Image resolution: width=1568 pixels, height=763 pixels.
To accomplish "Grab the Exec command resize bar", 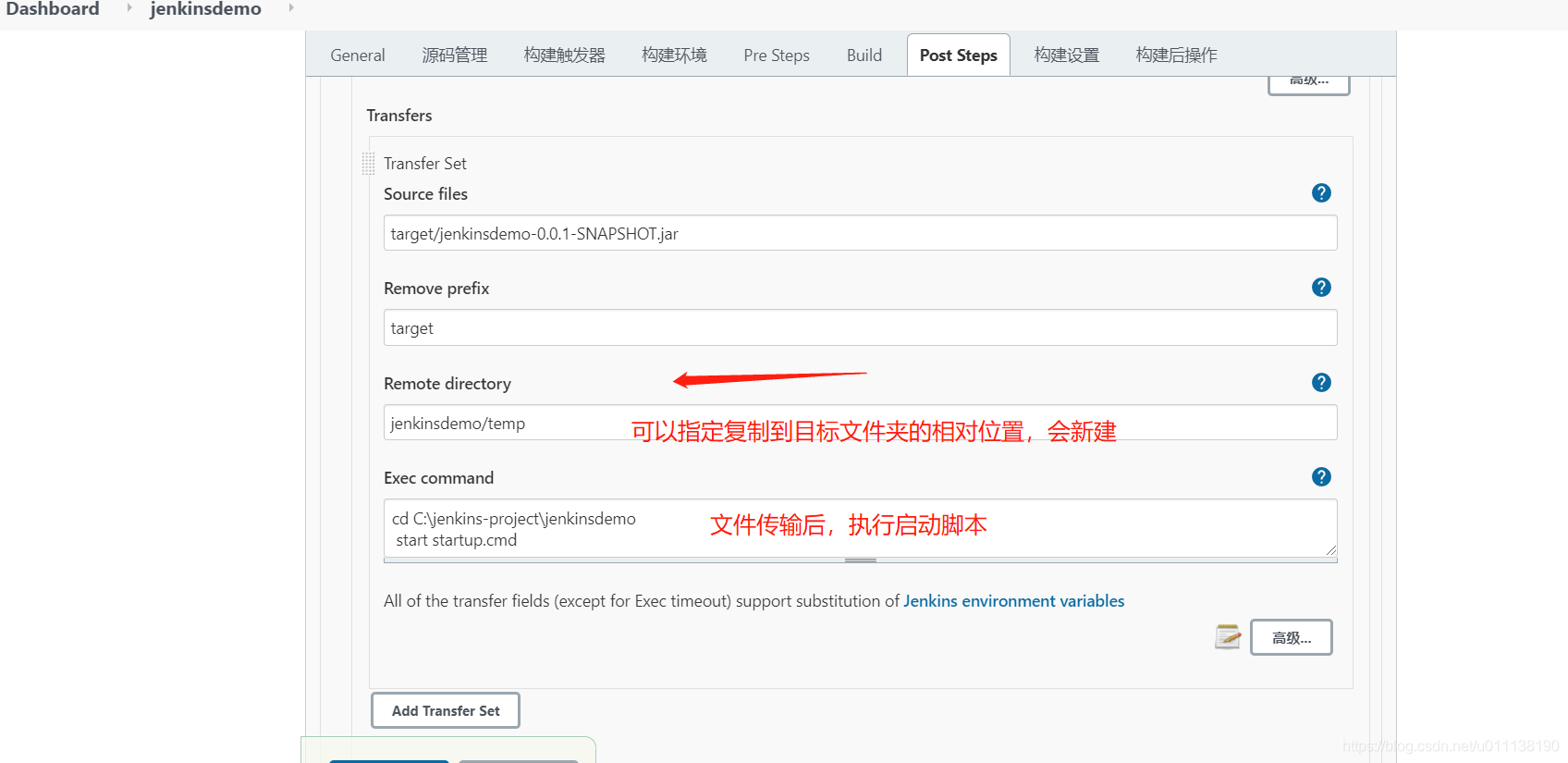I will pos(860,560).
